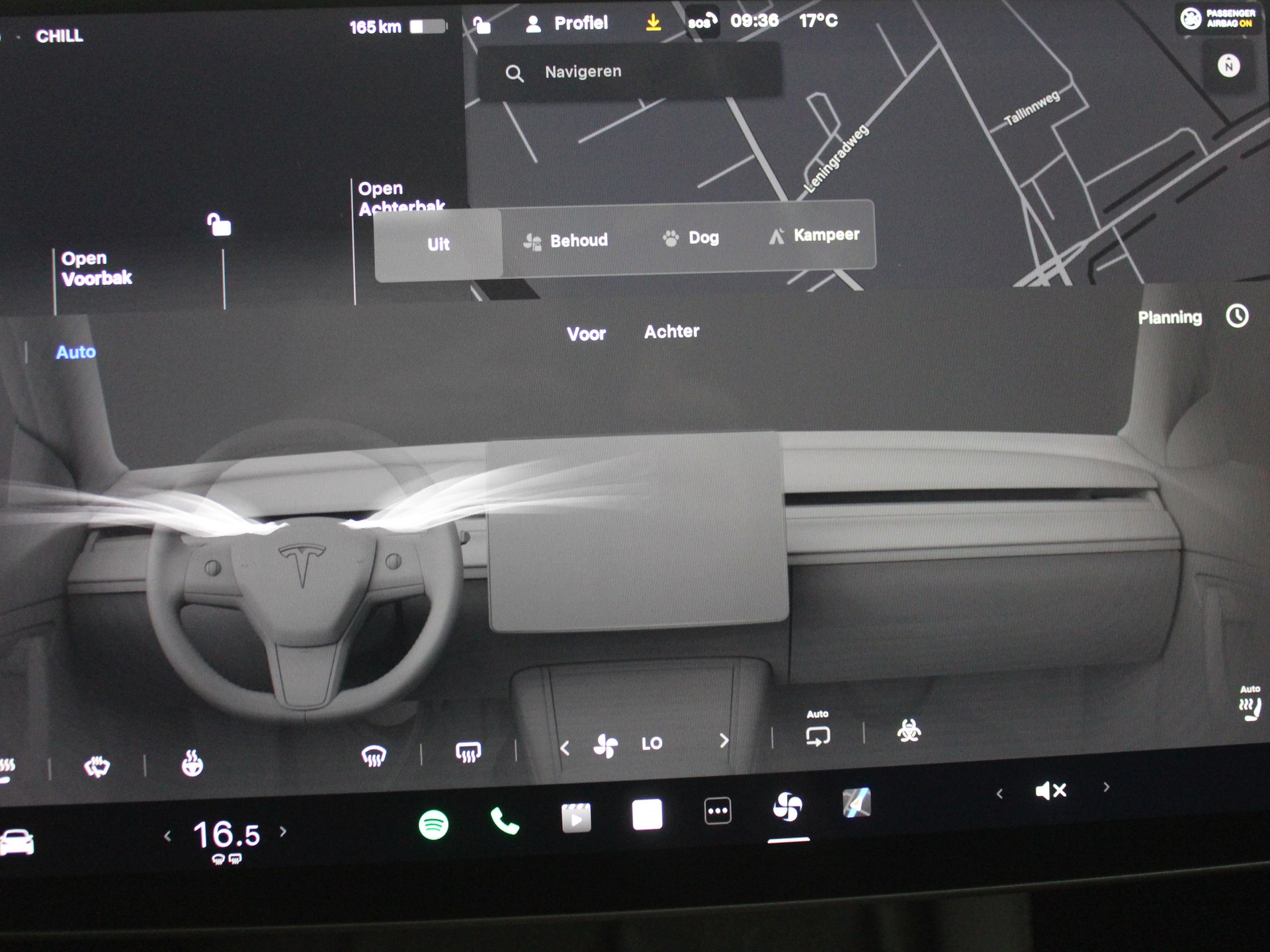Tap the north compass icon

[x=1228, y=66]
